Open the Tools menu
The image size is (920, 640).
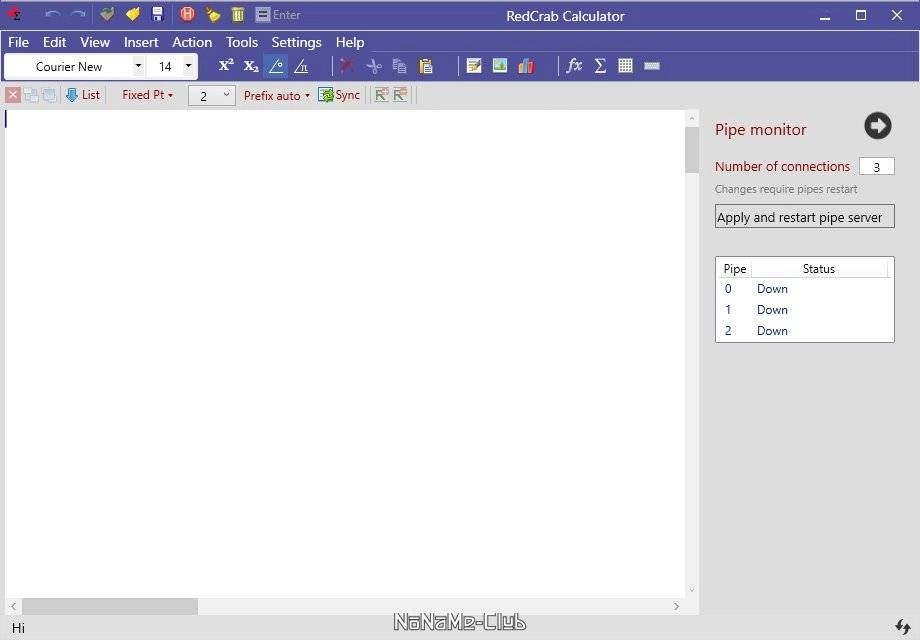tap(242, 42)
